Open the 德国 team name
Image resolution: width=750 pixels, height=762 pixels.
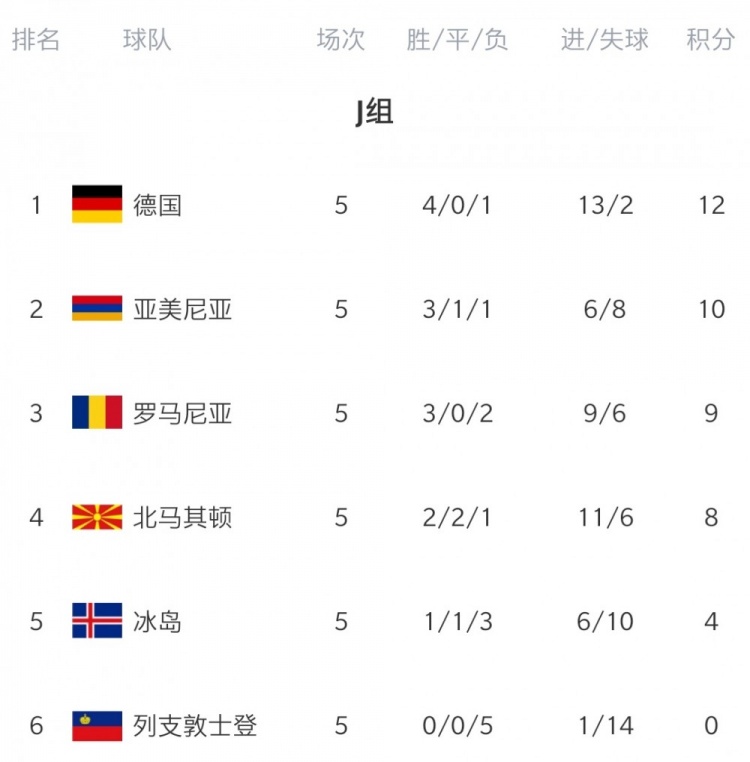click(x=157, y=205)
